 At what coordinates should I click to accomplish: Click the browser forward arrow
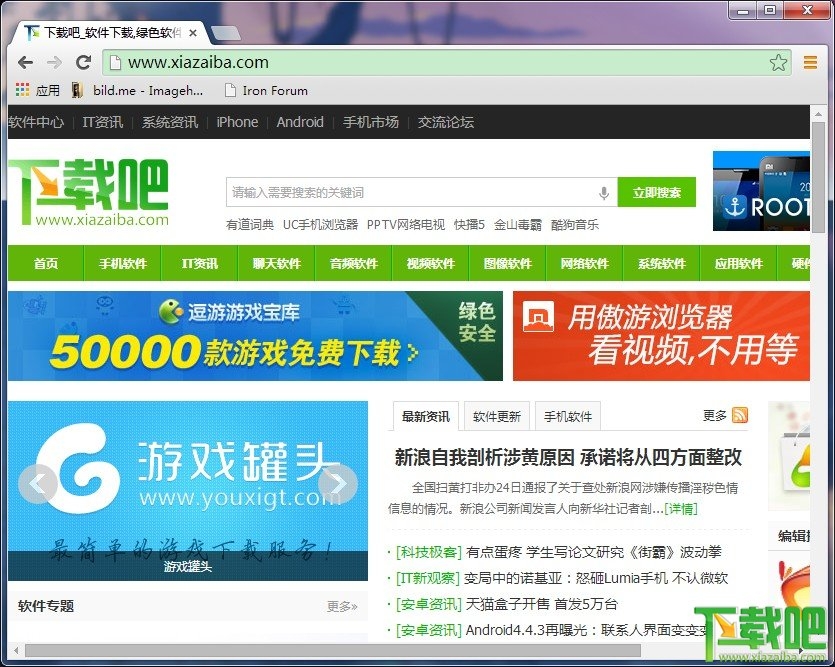(54, 63)
